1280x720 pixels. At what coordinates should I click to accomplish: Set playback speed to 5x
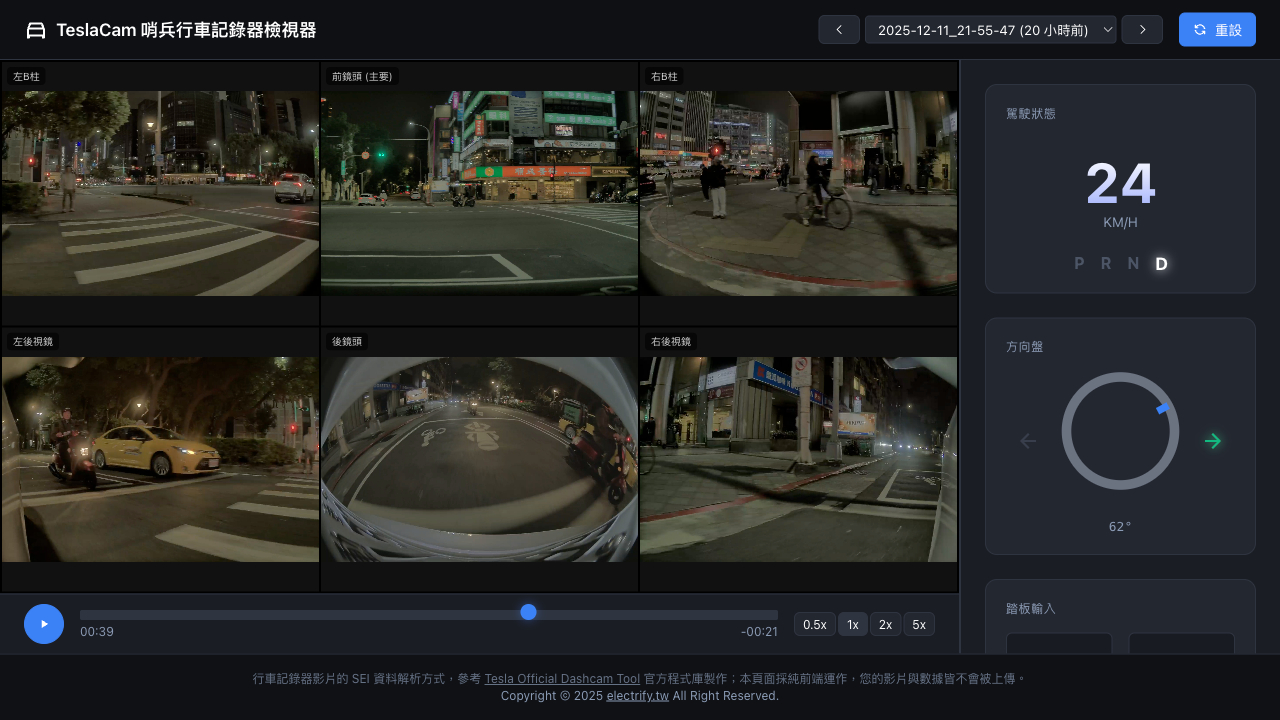919,624
